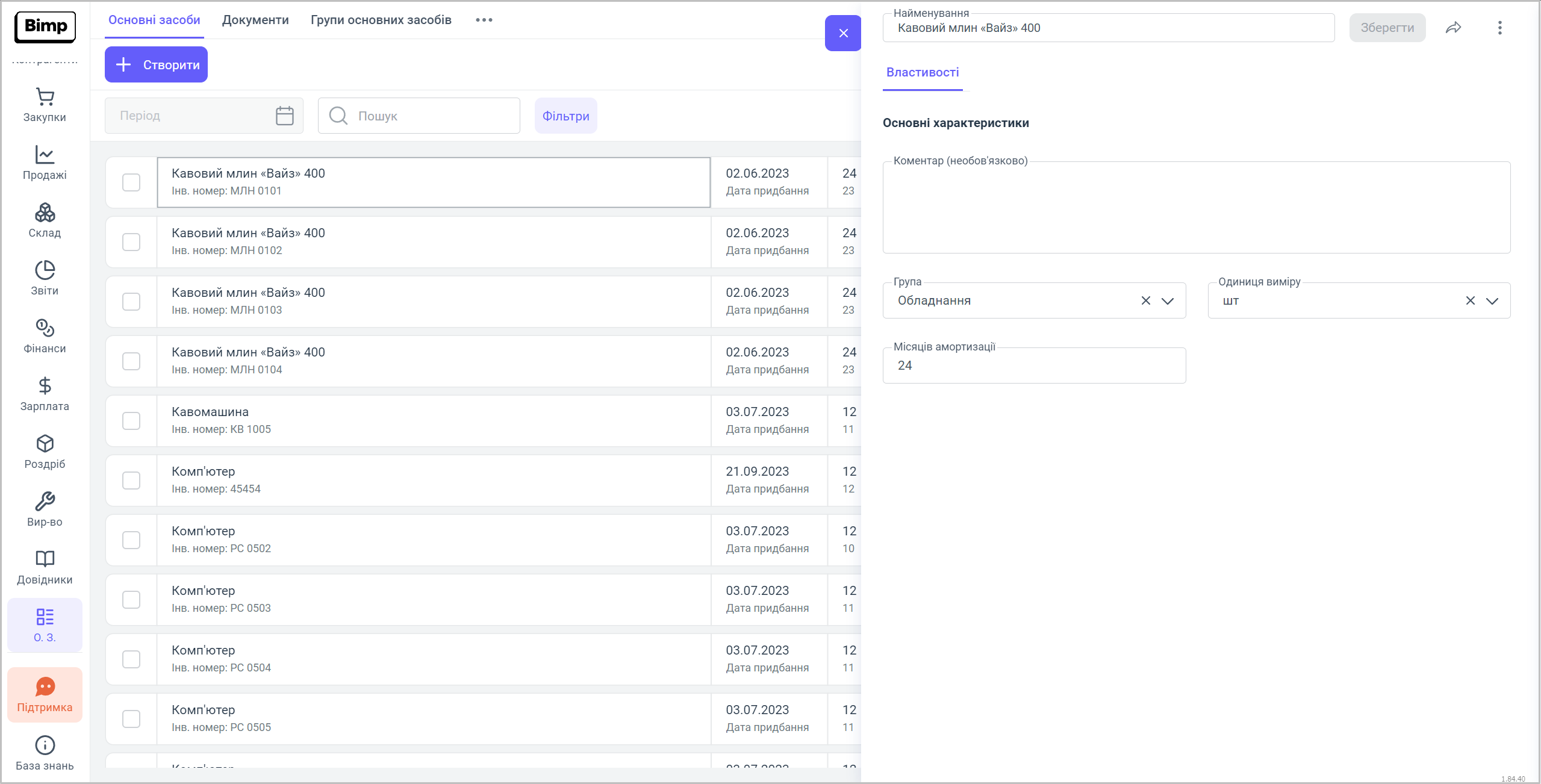
Task: Click the Створити button
Action: pos(156,64)
